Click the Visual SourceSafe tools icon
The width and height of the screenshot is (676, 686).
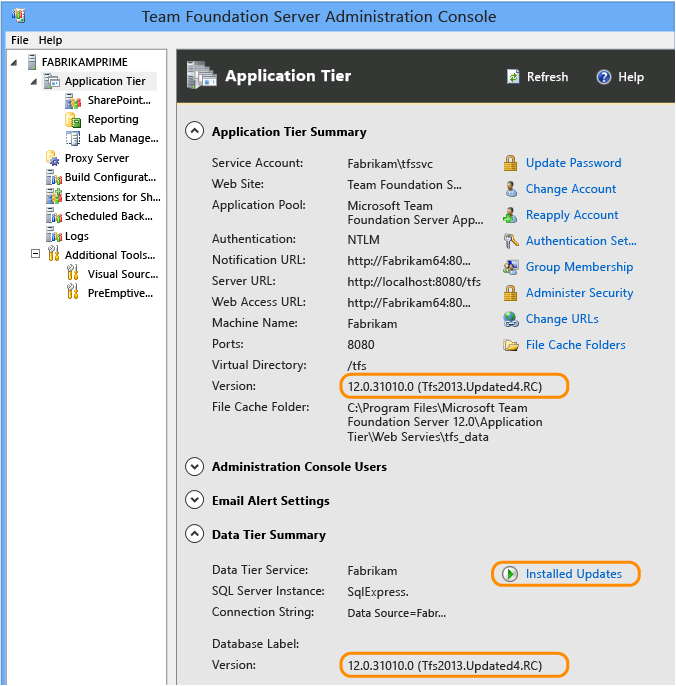pos(73,273)
